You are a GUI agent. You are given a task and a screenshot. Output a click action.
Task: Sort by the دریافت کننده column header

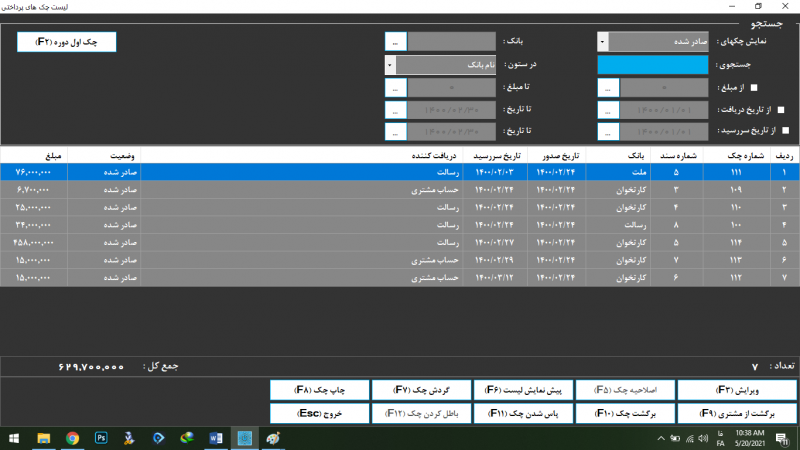(302, 156)
